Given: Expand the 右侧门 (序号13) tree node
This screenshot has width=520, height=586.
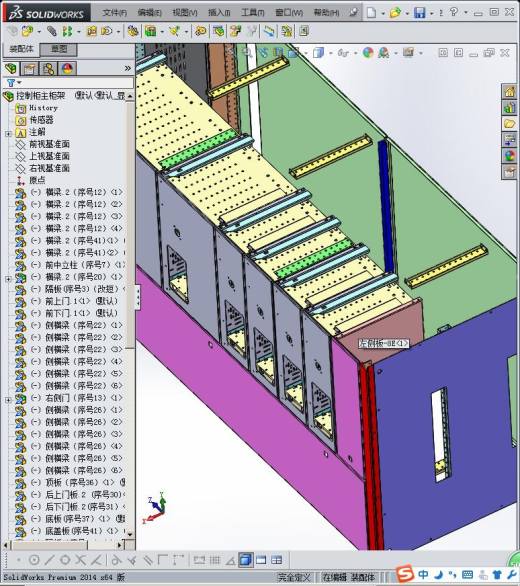Looking at the screenshot, I should pyautogui.click(x=8, y=400).
